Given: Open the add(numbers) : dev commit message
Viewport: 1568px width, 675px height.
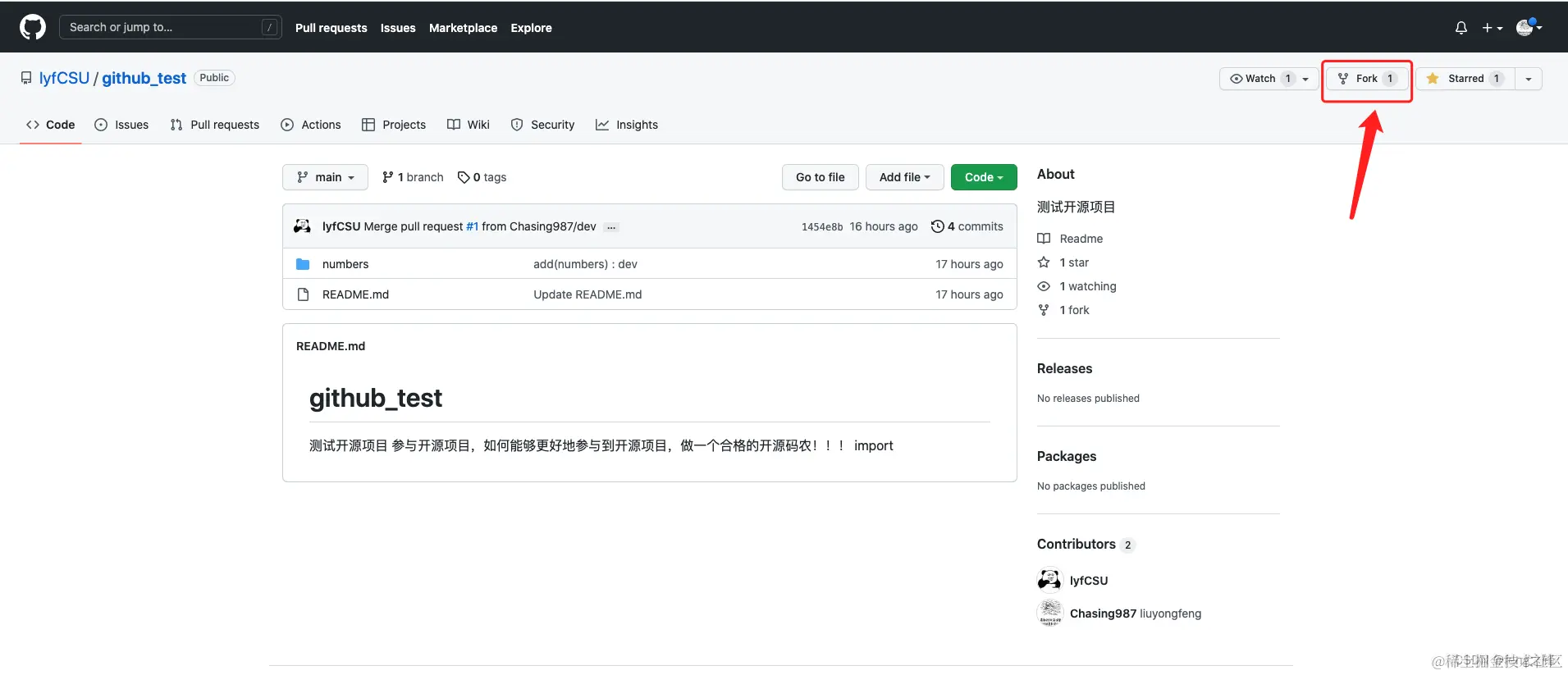Looking at the screenshot, I should point(585,264).
